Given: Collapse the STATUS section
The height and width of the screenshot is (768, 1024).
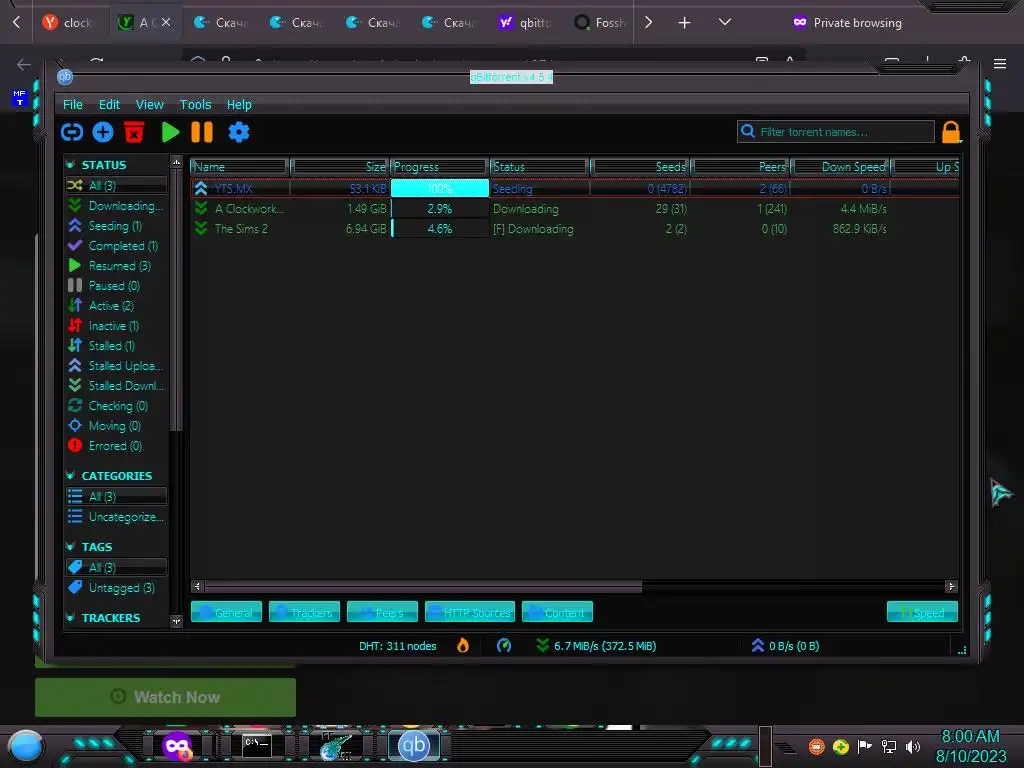Looking at the screenshot, I should point(71,165).
